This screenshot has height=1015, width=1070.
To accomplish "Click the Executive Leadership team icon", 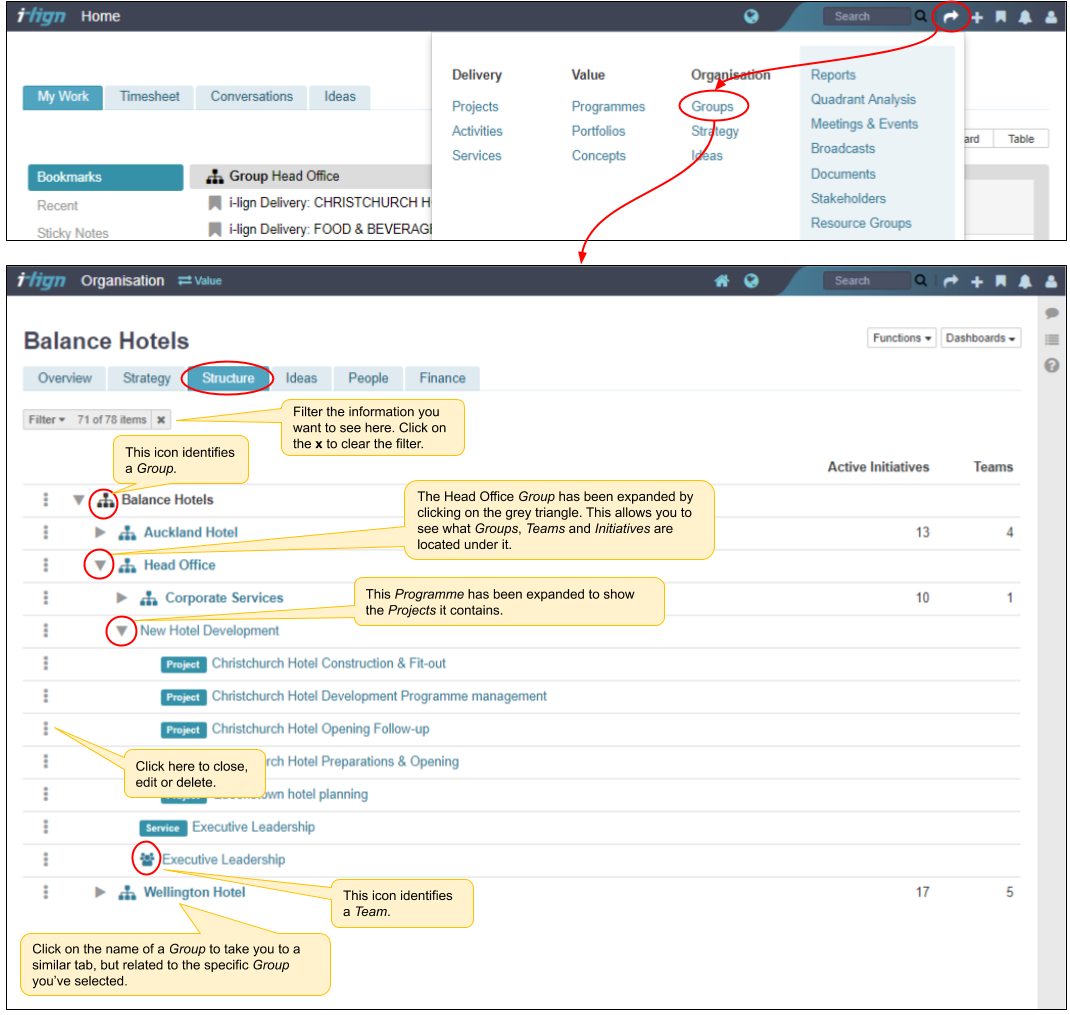I will click(x=147, y=859).
